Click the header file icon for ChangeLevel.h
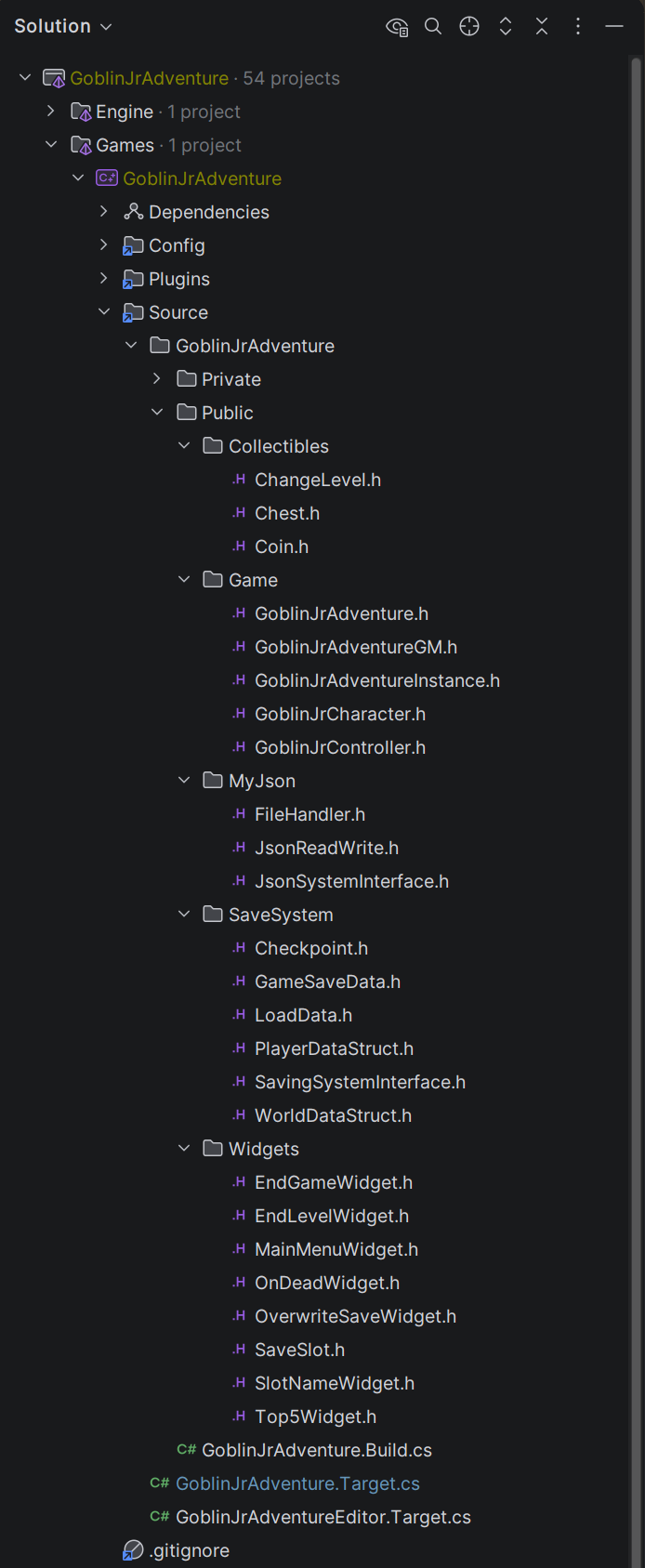The image size is (645, 1568). click(x=239, y=480)
